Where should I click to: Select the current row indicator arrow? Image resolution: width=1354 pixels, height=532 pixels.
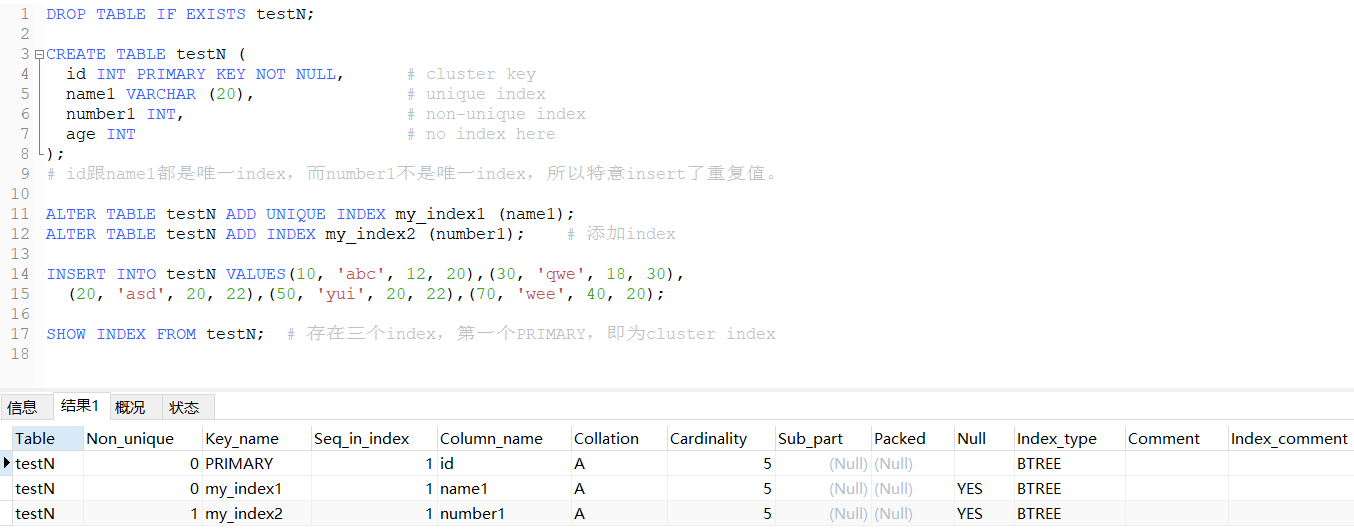(x=7, y=463)
